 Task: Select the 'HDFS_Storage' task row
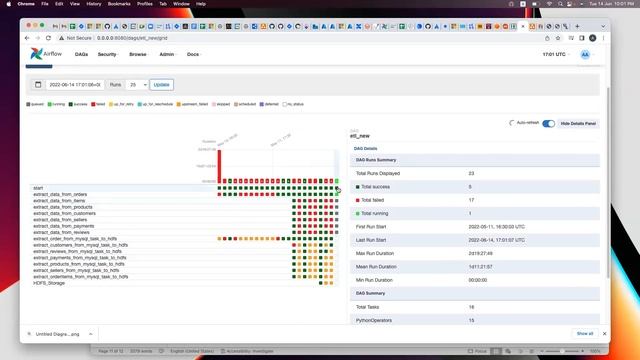[x=184, y=283]
